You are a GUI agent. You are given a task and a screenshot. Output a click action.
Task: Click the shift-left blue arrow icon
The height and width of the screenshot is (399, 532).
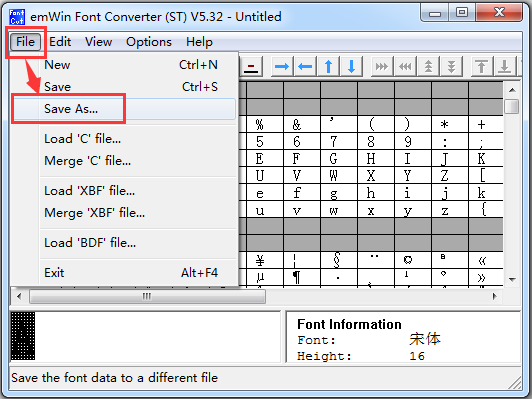click(x=305, y=66)
